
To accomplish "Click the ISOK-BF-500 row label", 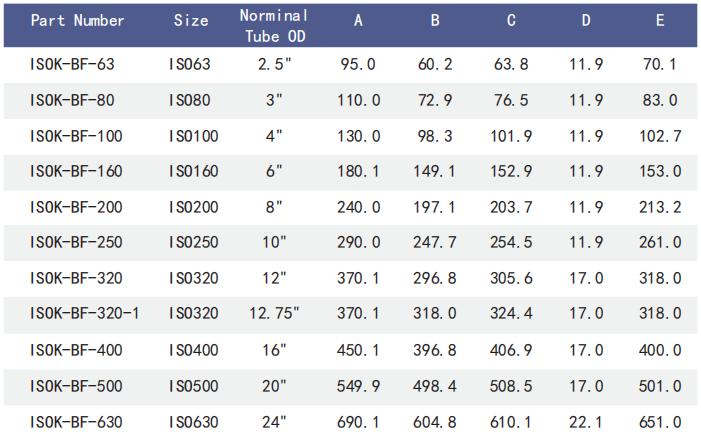I will point(76,386).
